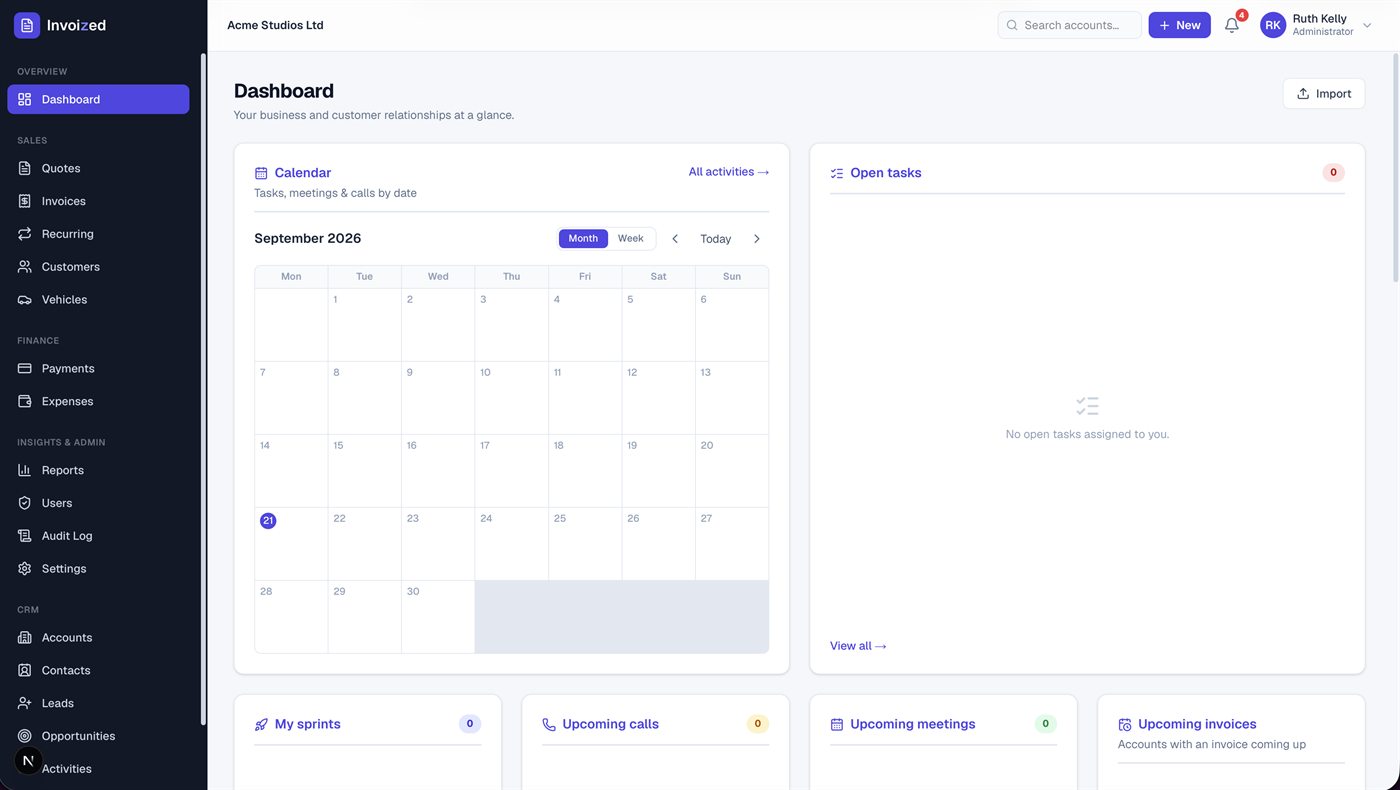Expand the Ruth Kelly account menu chevron

(1367, 26)
